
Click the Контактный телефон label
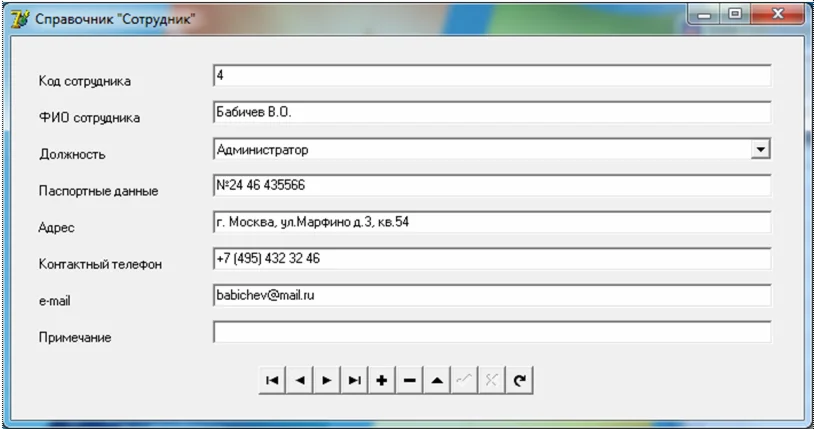click(100, 264)
